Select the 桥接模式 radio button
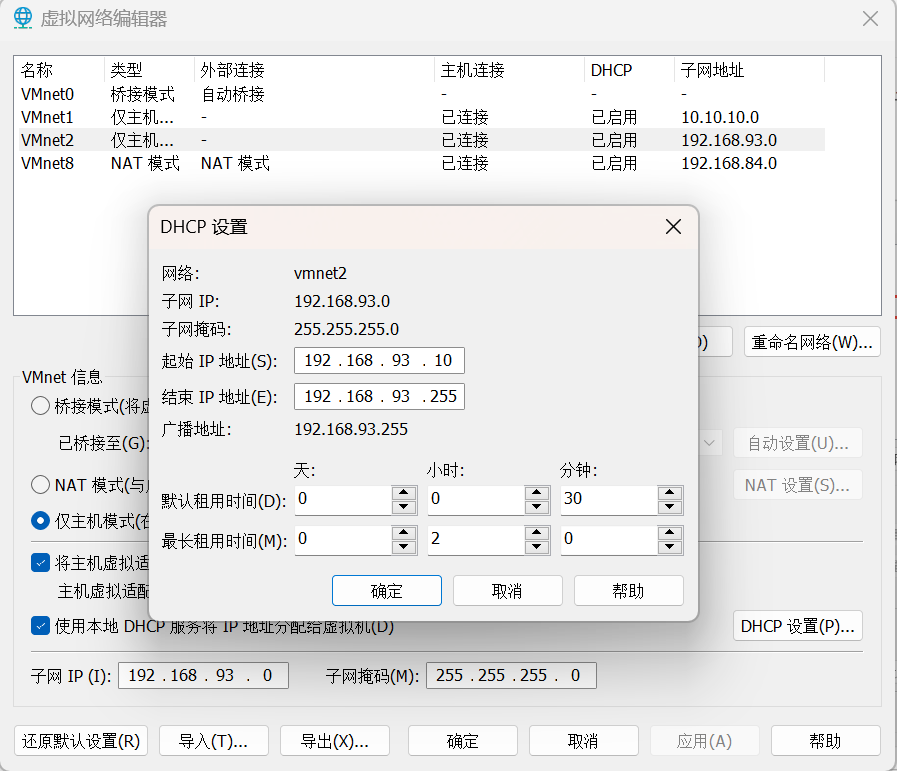The image size is (897, 771). click(x=41, y=406)
